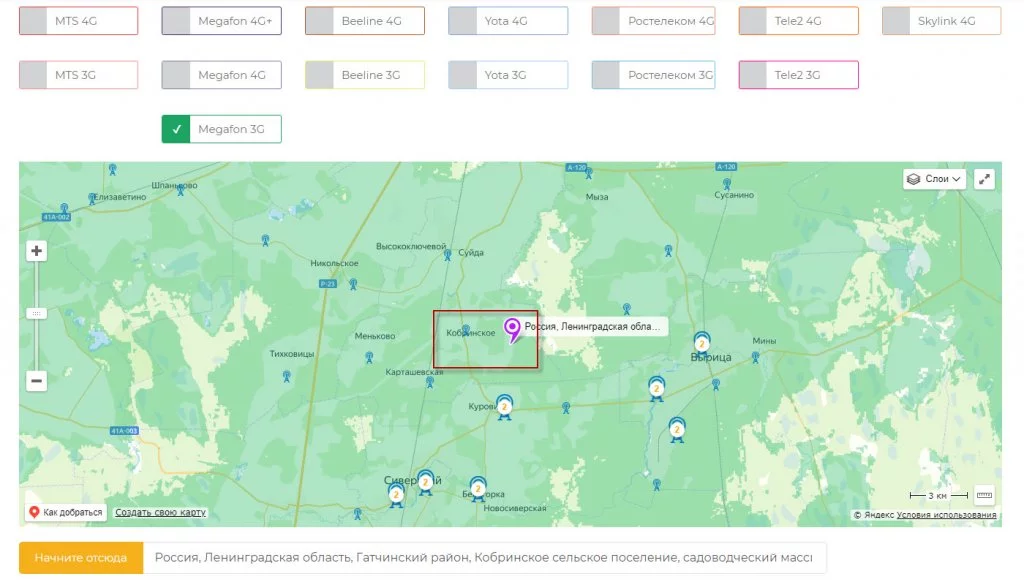Select tower cluster marker at Вырица
The image size is (1024, 582).
[x=702, y=342]
